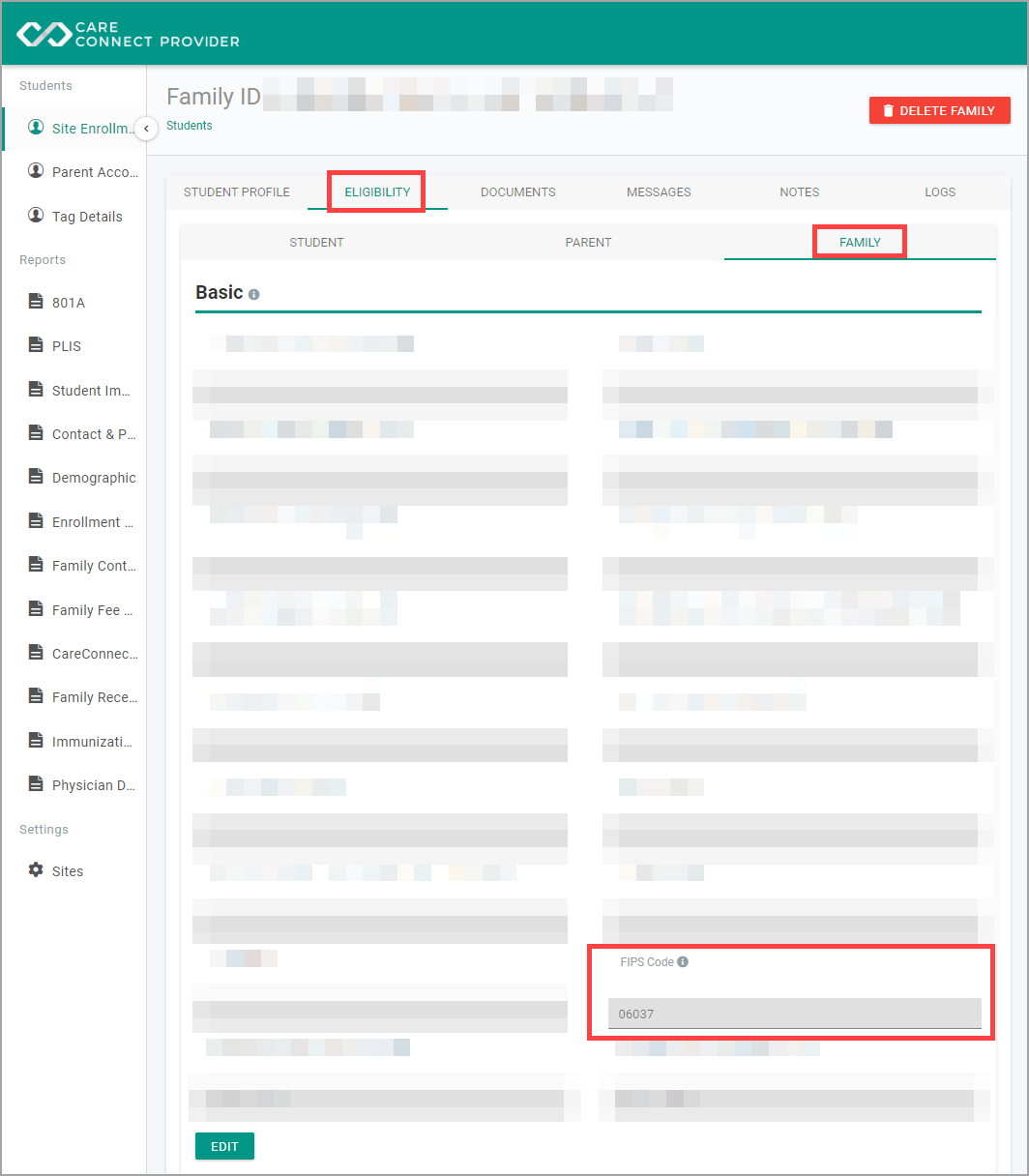Collapse the sidebar with the chevron arrow
The image size is (1029, 1176).
[x=146, y=128]
